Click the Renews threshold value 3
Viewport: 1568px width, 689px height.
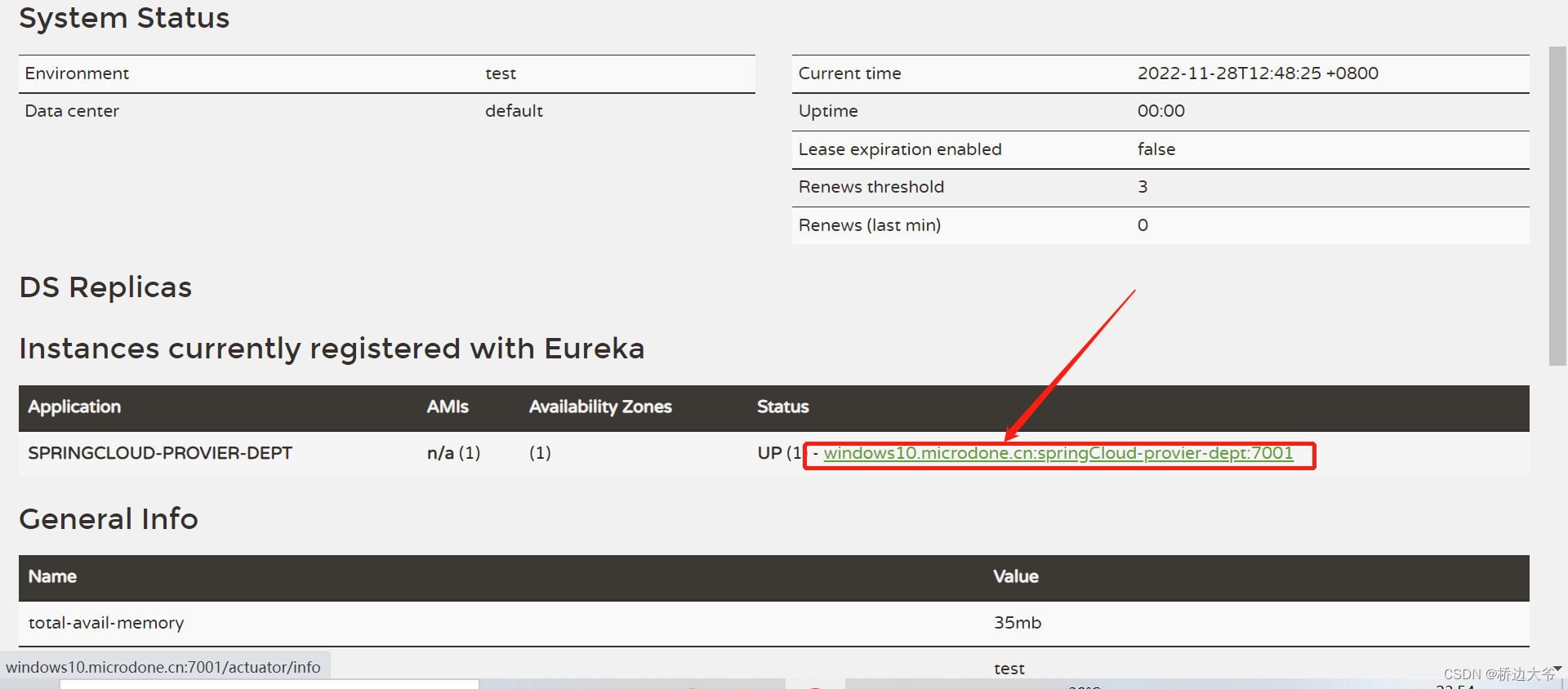click(1143, 187)
